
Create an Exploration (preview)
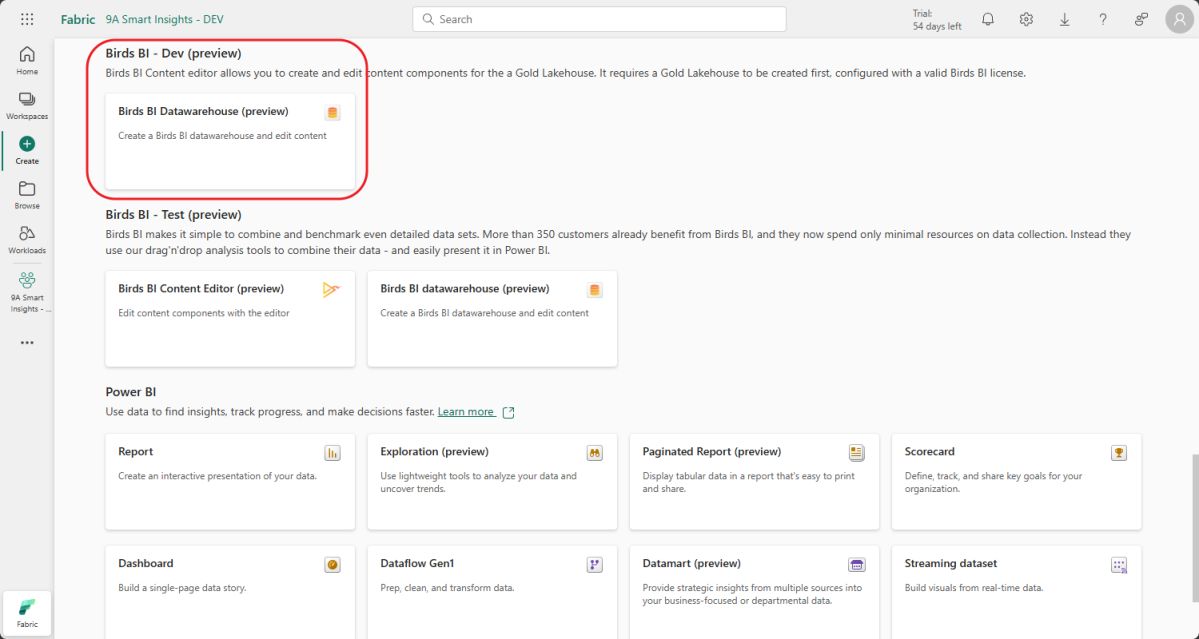point(492,482)
